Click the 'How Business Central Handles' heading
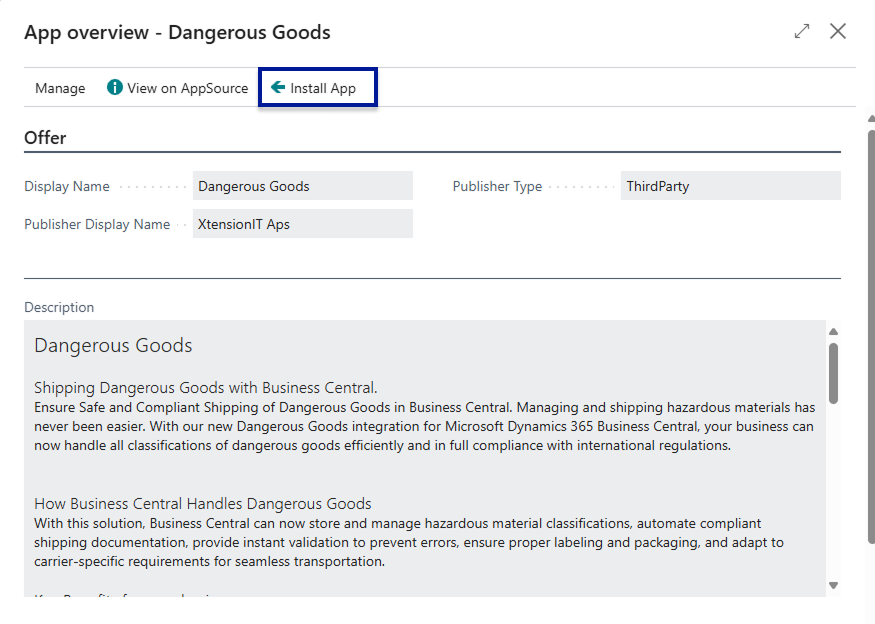Image resolution: width=875 pixels, height=624 pixels. tap(202, 504)
